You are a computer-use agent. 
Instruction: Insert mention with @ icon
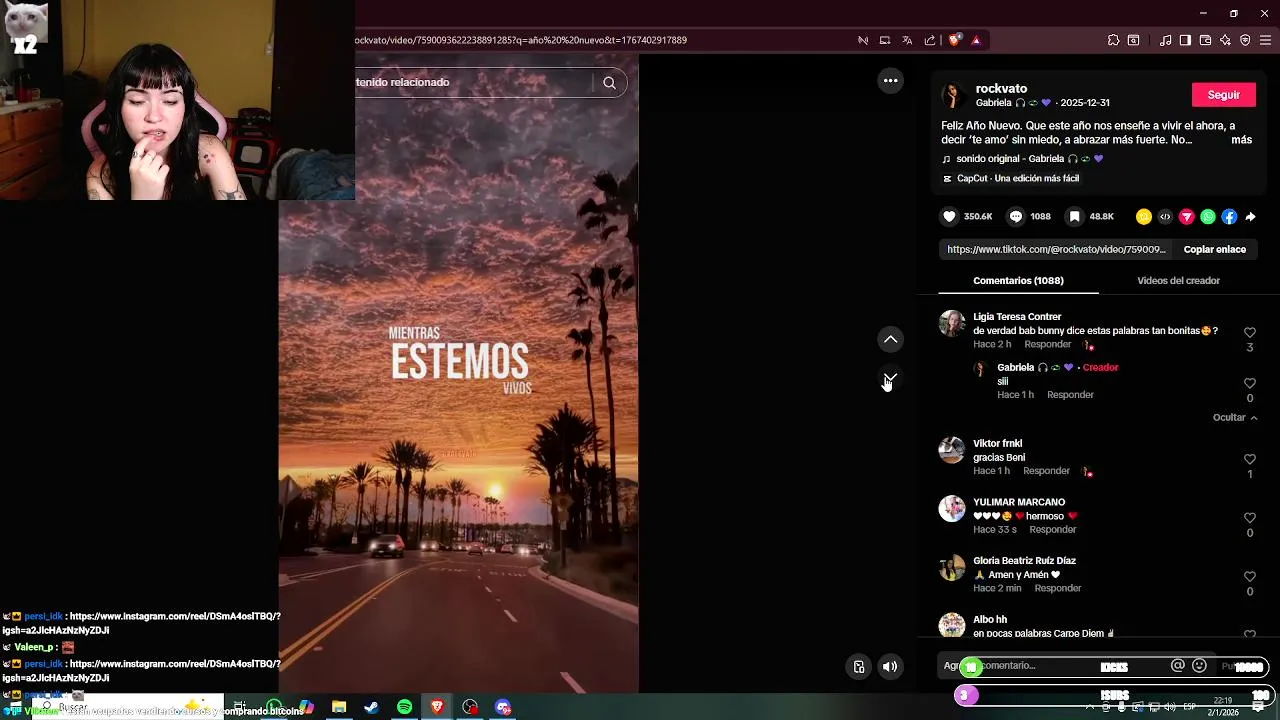click(1177, 665)
